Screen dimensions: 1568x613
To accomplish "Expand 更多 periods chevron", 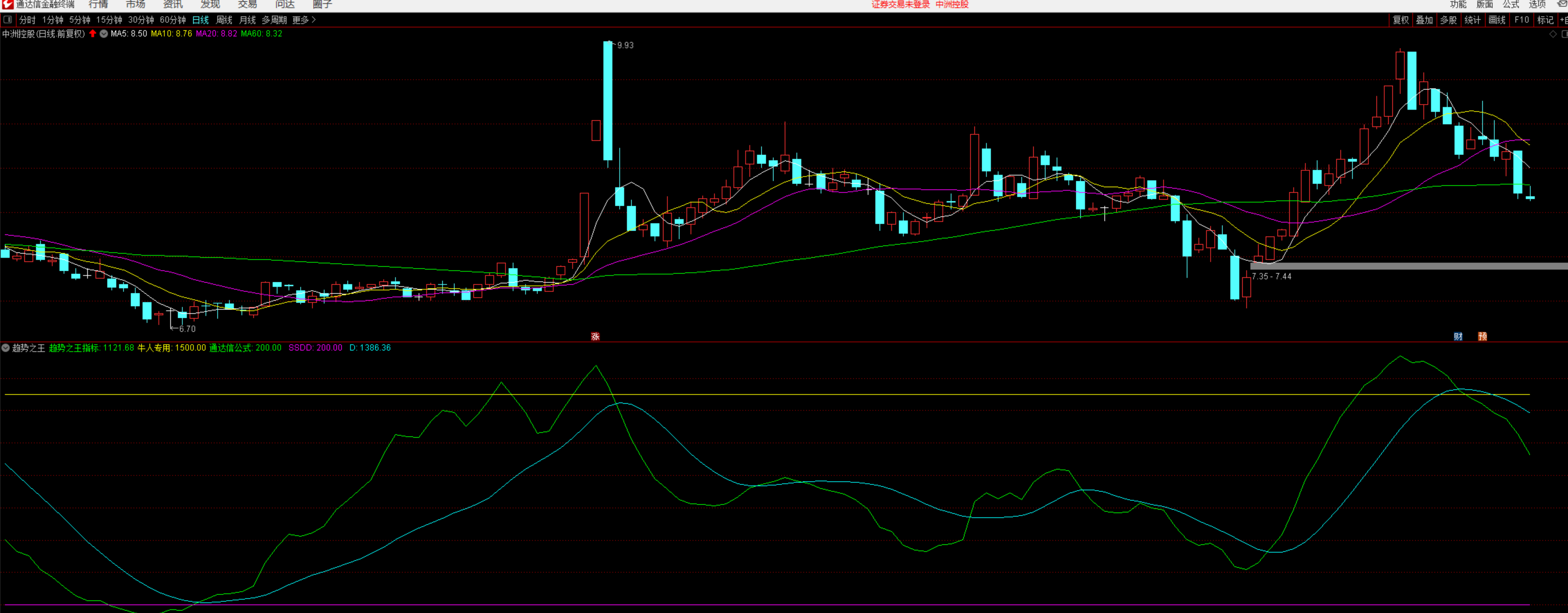I will tap(314, 20).
